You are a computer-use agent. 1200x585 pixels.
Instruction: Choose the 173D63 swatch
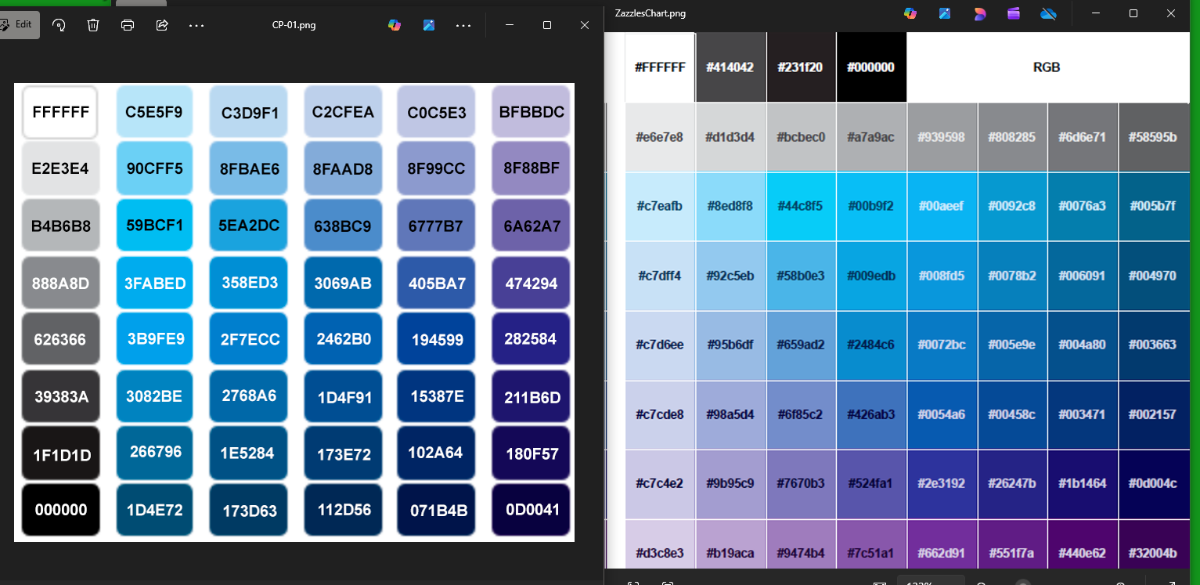pos(249,510)
